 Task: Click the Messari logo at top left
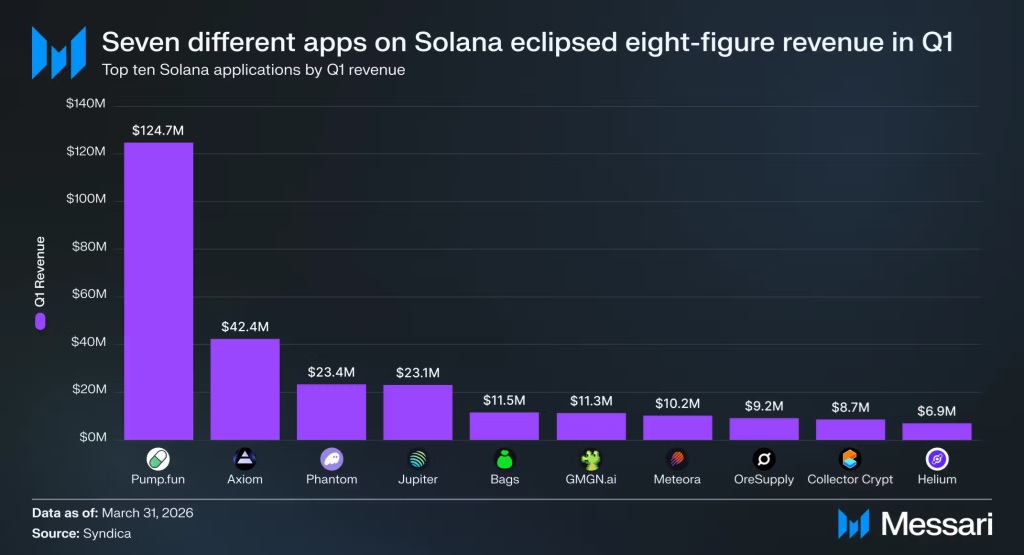[59, 53]
